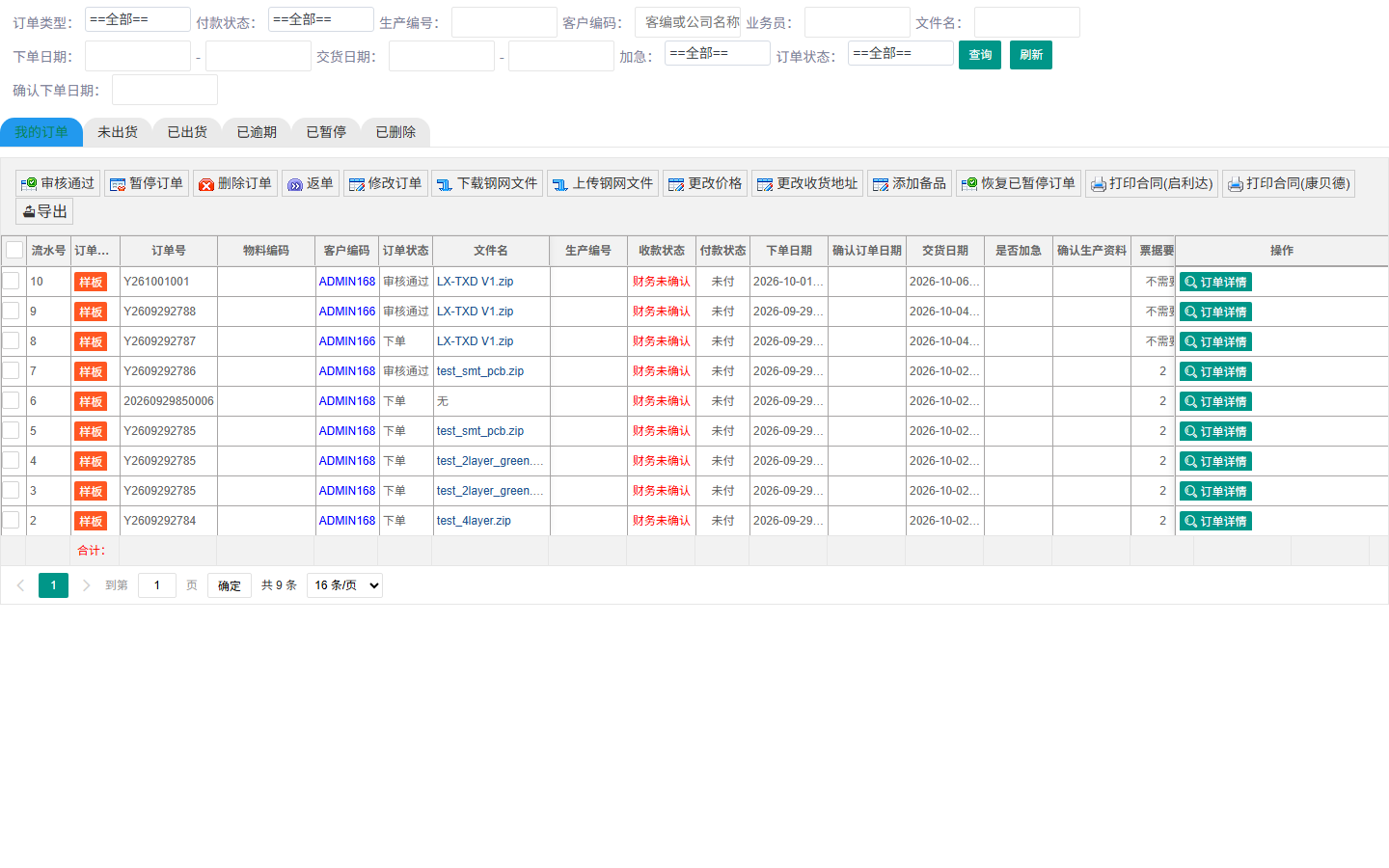Click file name test_4layer.zip
This screenshot has height=868, width=1389.
pyautogui.click(x=474, y=521)
